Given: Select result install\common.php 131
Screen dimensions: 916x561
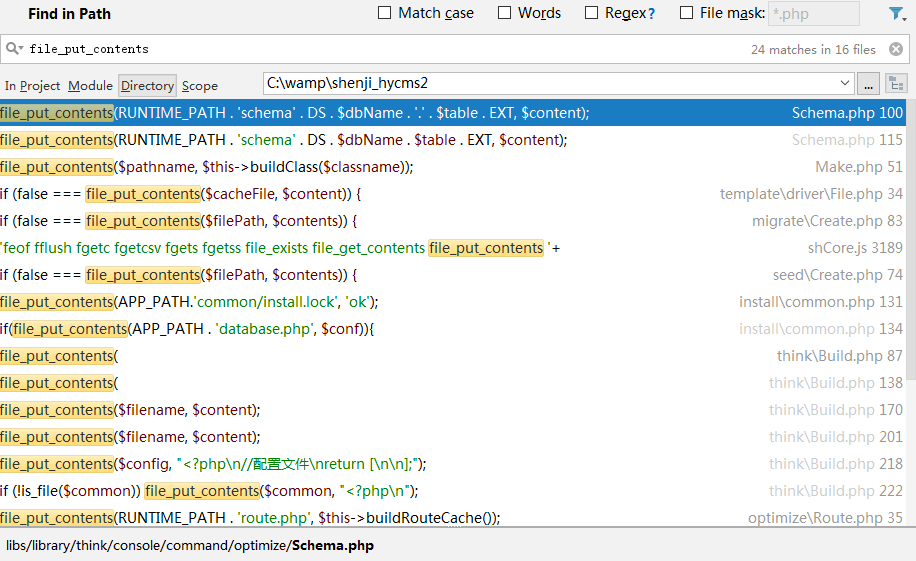Looking at the screenshot, I should [453, 302].
